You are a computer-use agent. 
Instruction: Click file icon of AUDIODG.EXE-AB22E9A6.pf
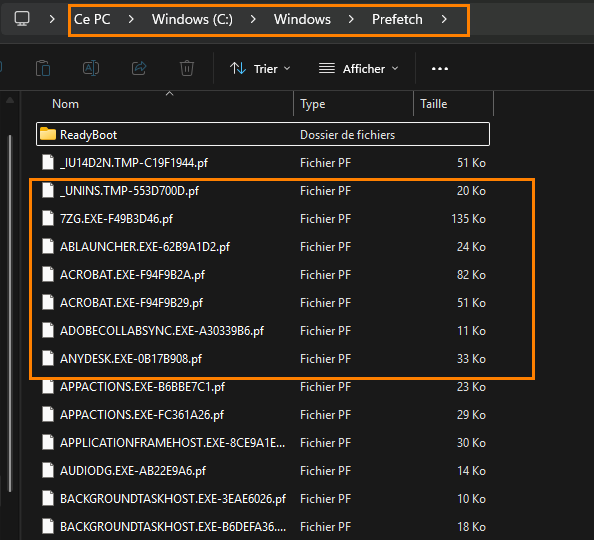point(48,470)
